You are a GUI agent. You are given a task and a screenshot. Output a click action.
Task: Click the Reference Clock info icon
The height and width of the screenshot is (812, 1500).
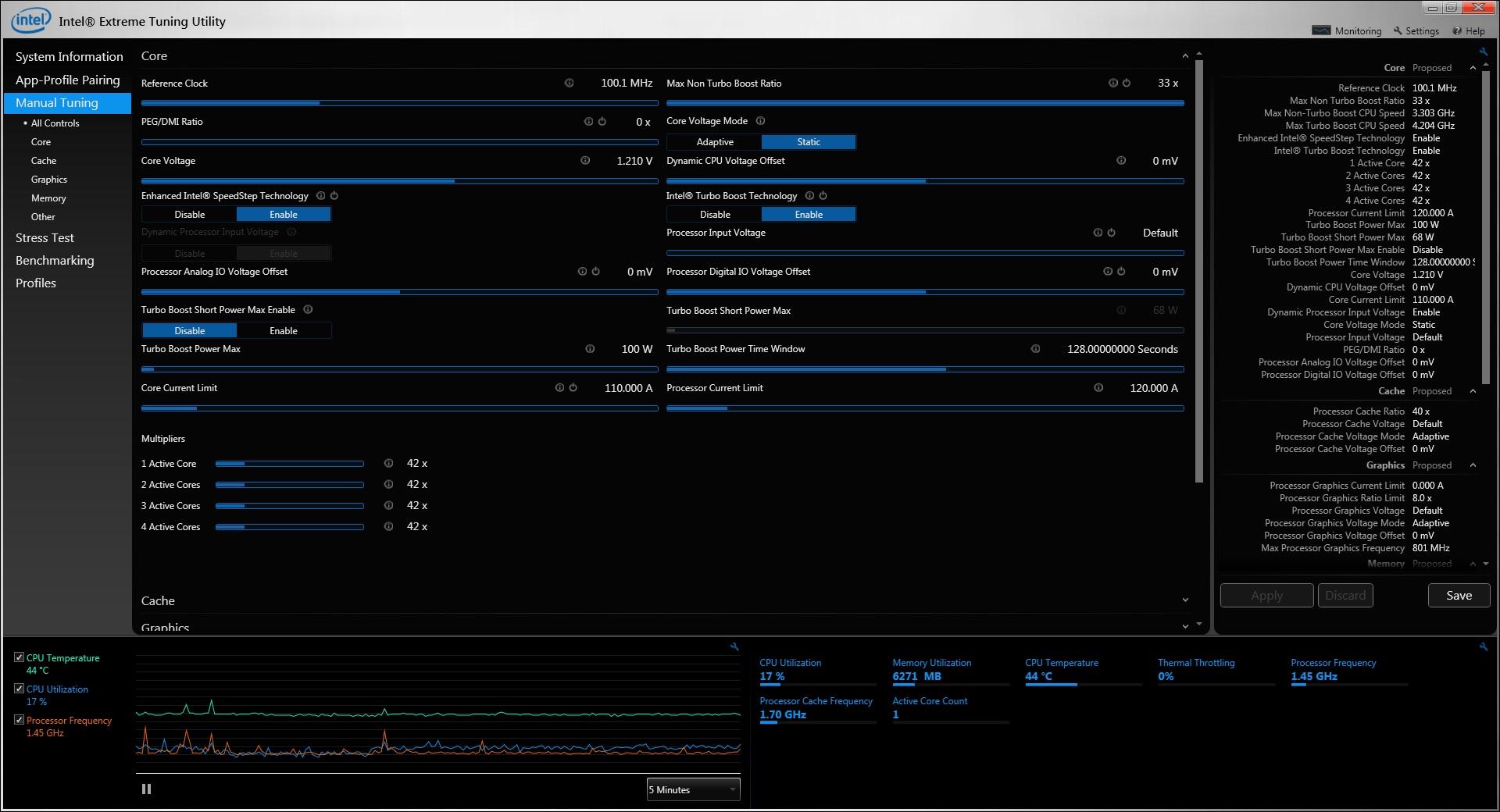coord(569,83)
